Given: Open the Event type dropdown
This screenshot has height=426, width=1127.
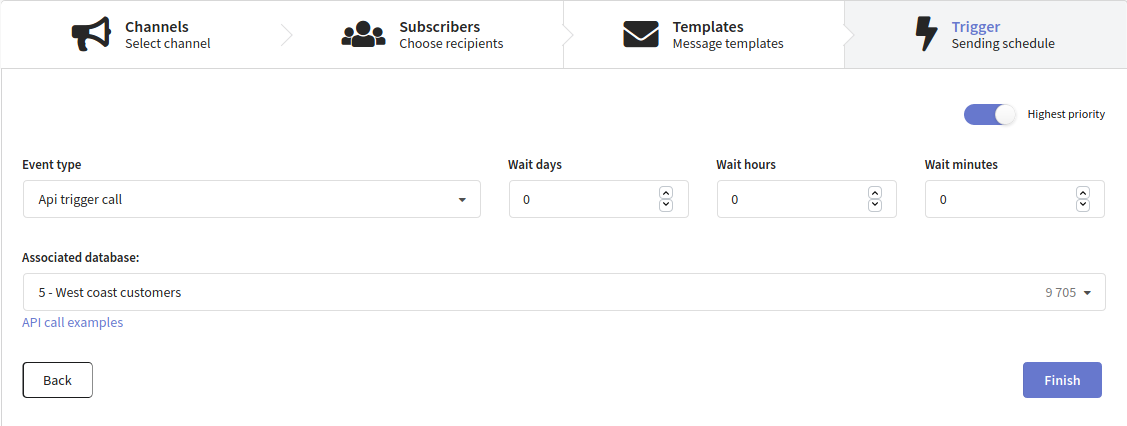Looking at the screenshot, I should pos(252,199).
